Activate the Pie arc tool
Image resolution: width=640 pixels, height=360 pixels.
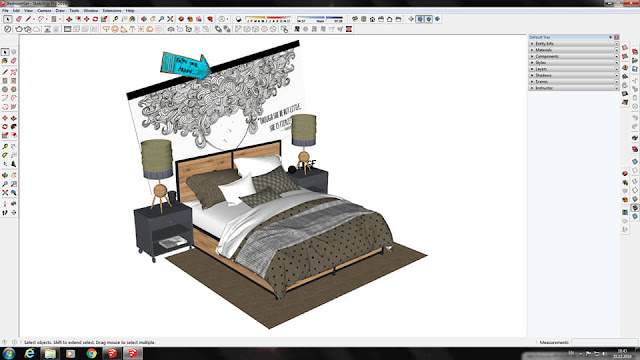[x=13, y=107]
